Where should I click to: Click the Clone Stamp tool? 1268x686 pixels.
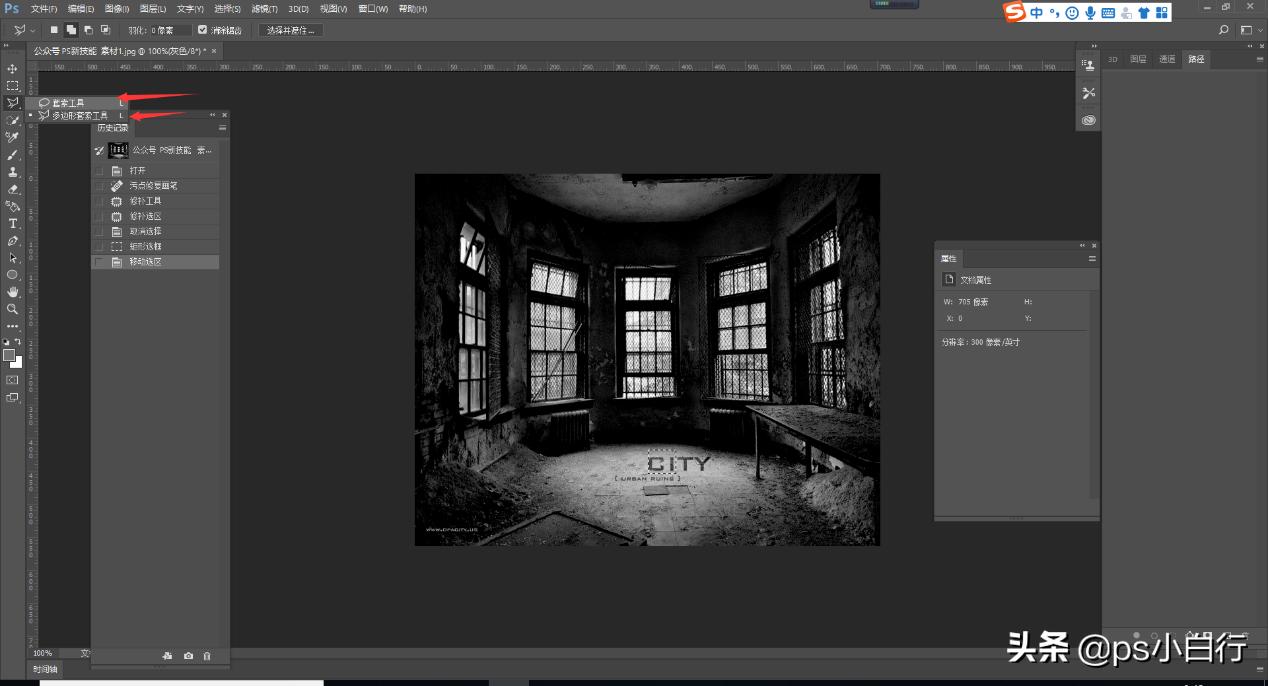click(13, 172)
